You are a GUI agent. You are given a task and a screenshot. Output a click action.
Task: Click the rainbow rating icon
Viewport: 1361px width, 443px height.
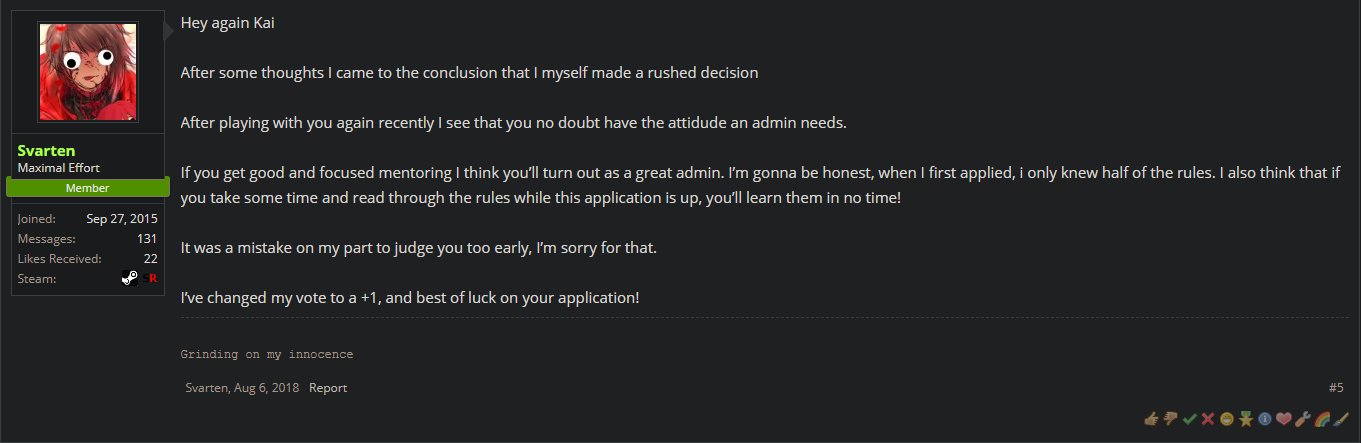pyautogui.click(x=1322, y=418)
